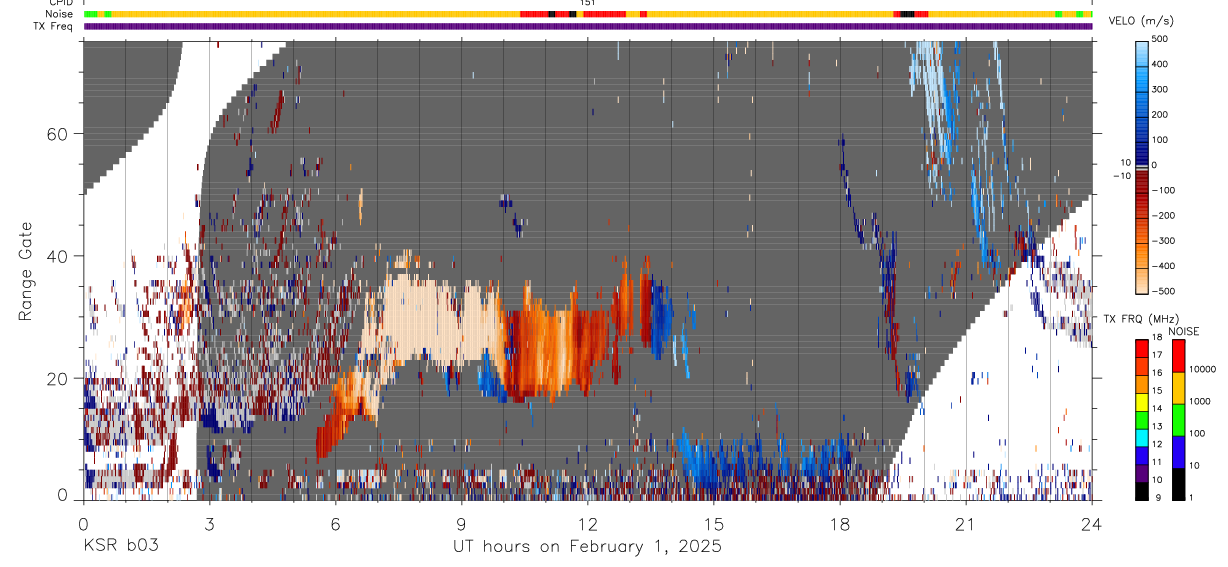Click the 9 tick on UT hours axis
Viewport: 1228px width, 567px height.
point(461,523)
